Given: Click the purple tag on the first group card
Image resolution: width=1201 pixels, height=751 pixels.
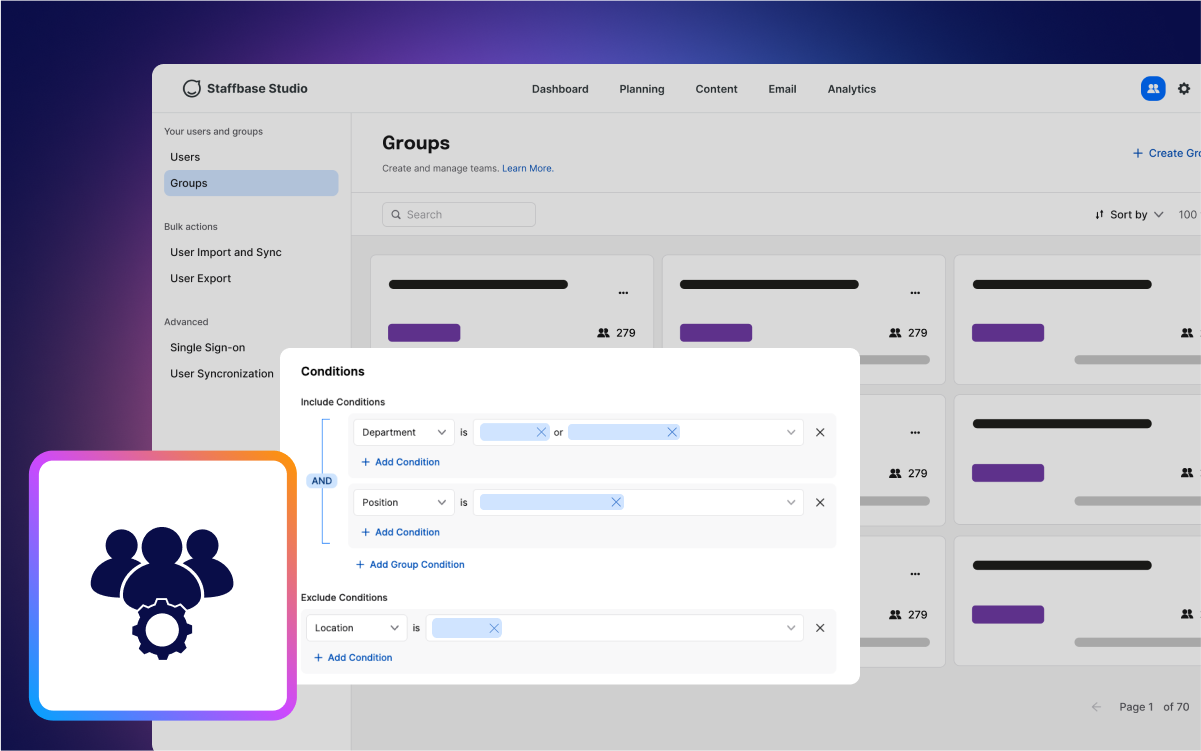Looking at the screenshot, I should click(424, 333).
